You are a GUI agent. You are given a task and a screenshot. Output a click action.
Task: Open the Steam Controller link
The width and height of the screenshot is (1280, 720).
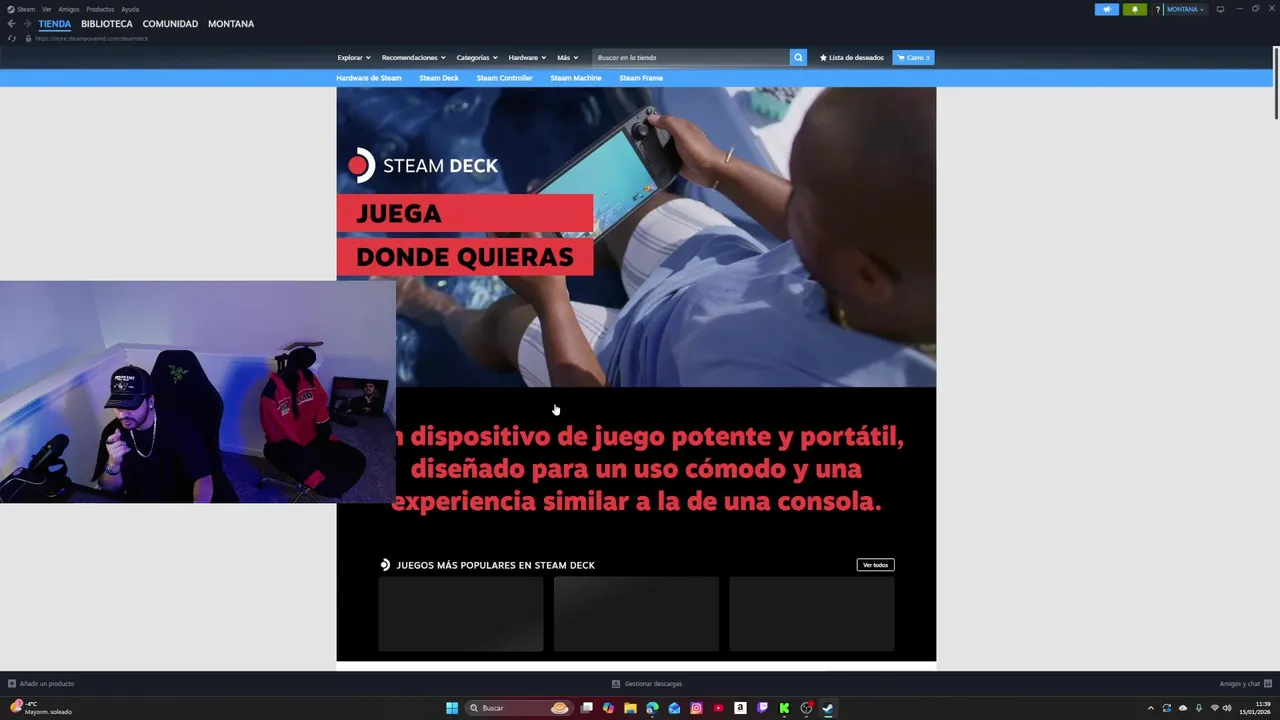(504, 78)
